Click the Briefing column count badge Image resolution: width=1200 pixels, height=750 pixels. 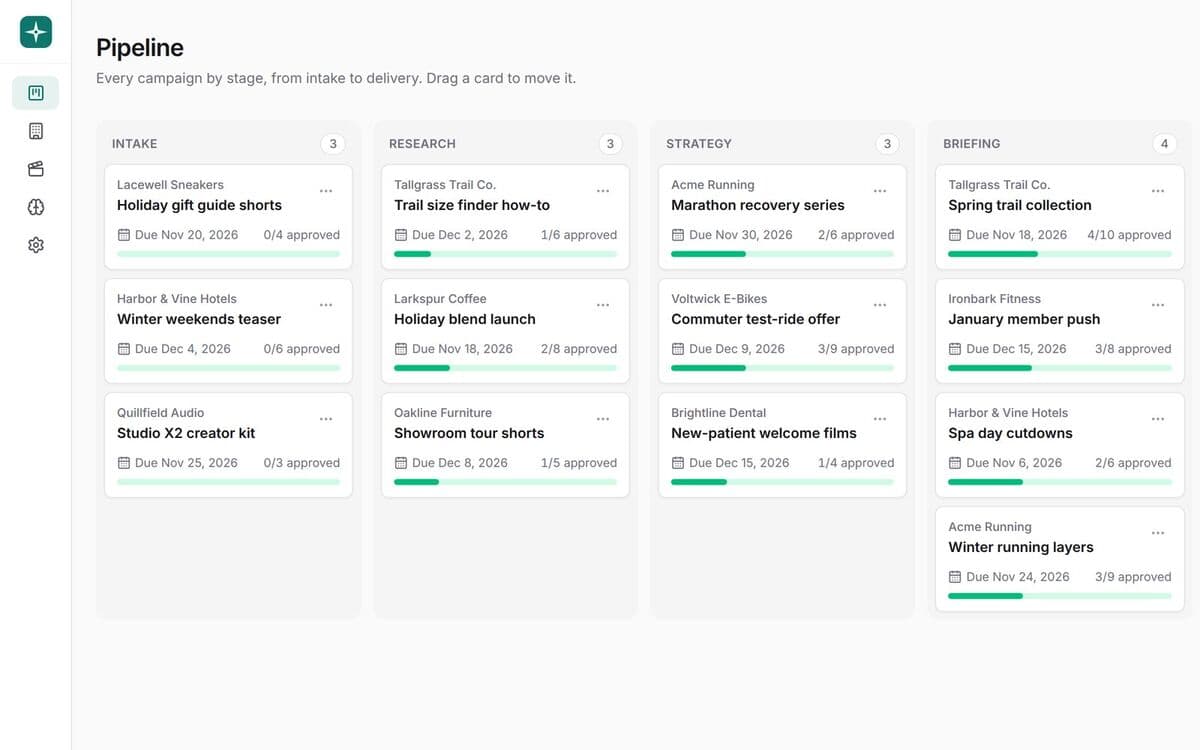click(1164, 144)
